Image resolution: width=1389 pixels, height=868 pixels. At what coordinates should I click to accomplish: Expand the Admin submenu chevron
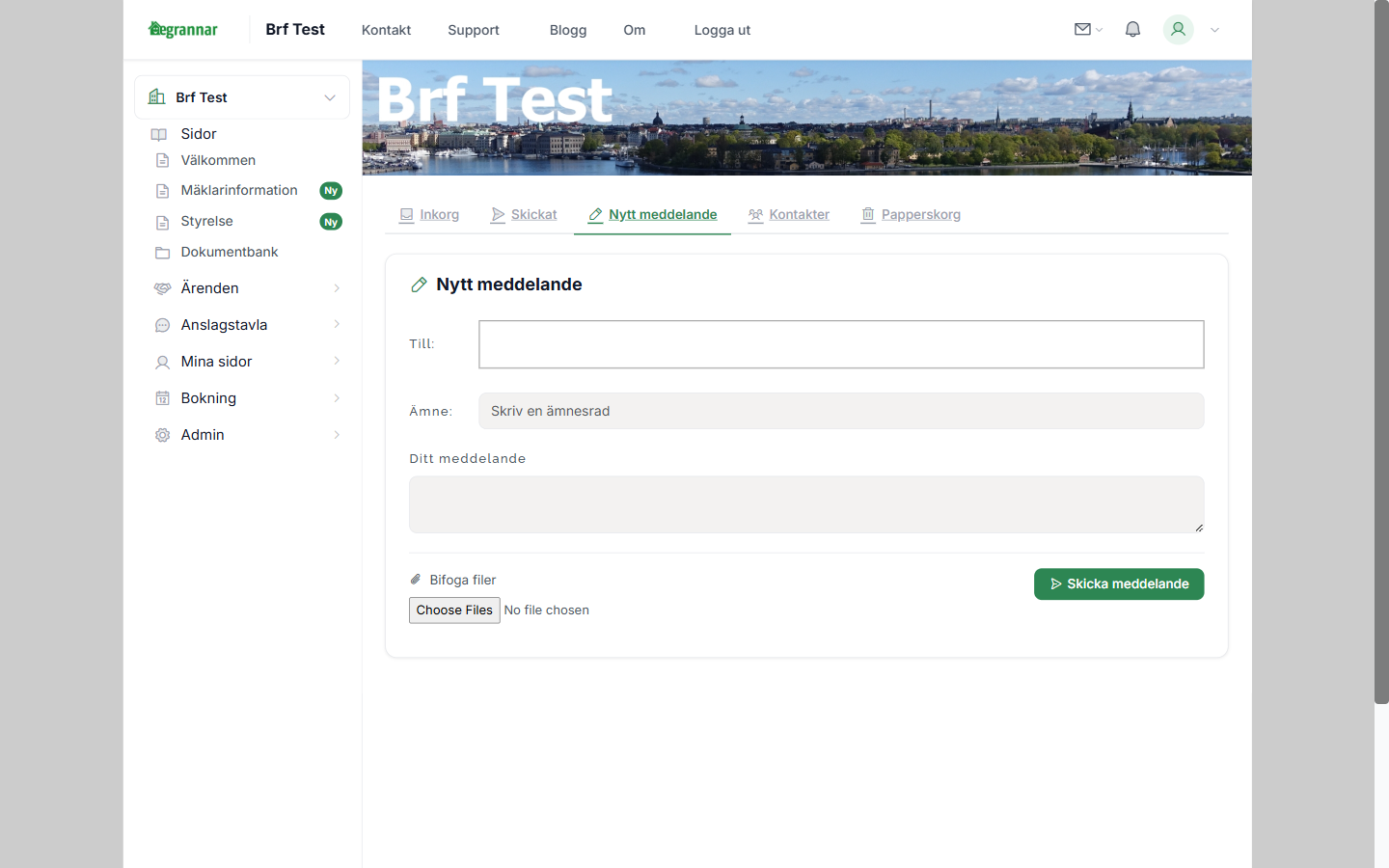337,435
